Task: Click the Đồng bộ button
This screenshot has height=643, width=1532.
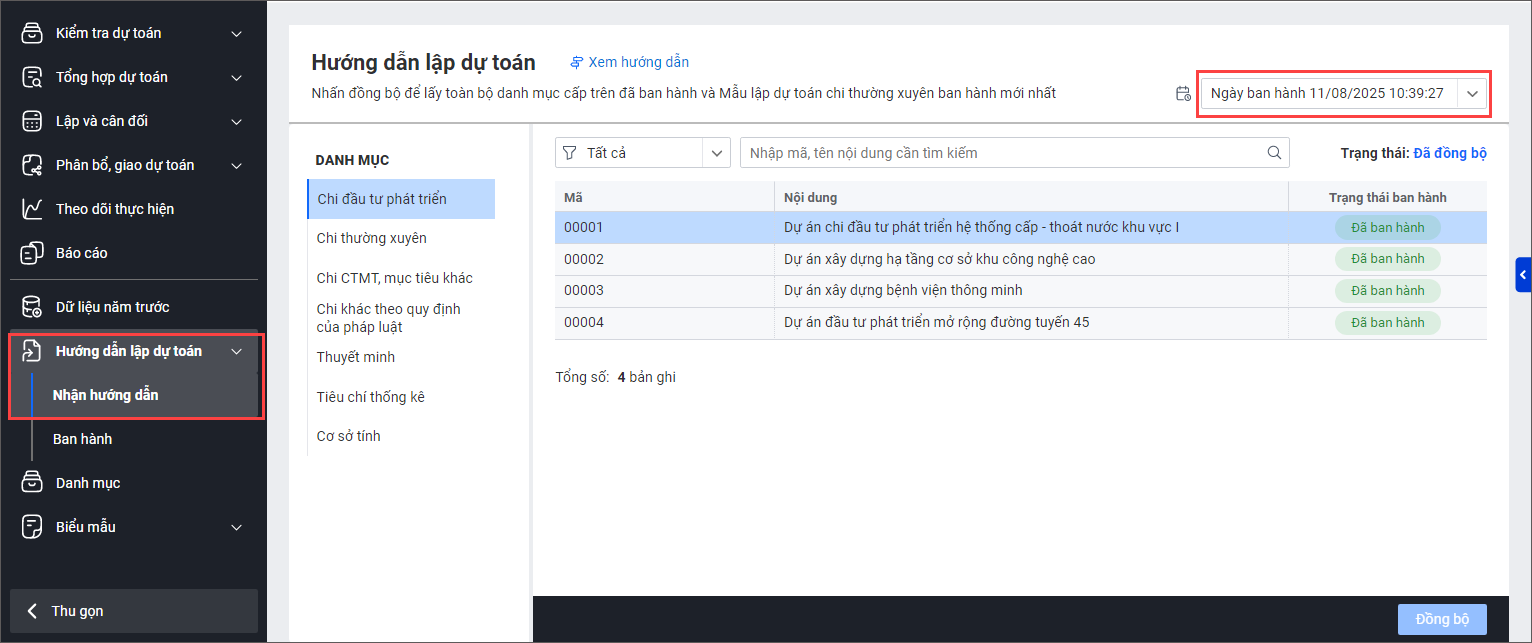Action: pyautogui.click(x=1442, y=619)
